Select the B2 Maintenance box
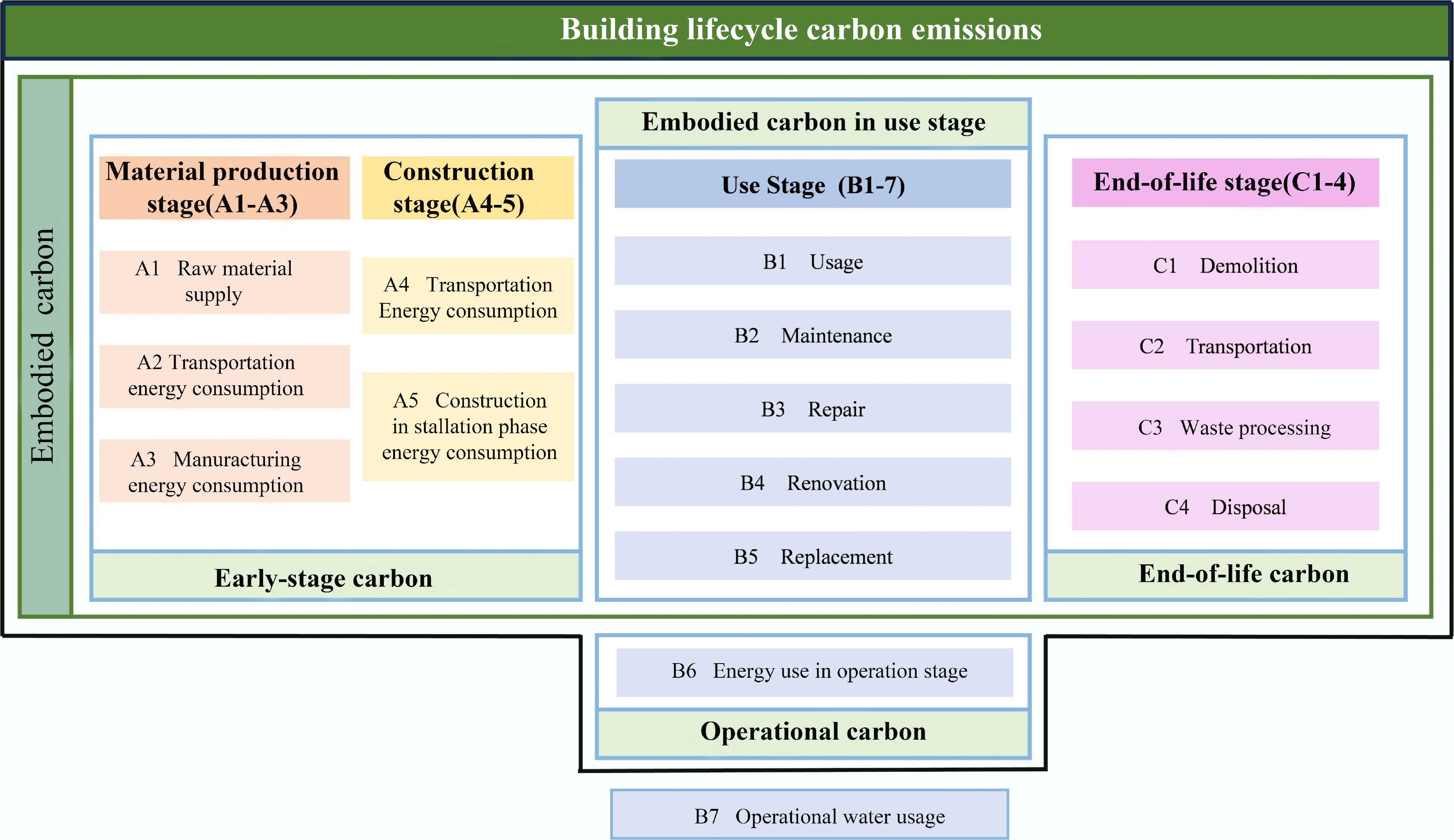1454x840 pixels. (x=812, y=335)
